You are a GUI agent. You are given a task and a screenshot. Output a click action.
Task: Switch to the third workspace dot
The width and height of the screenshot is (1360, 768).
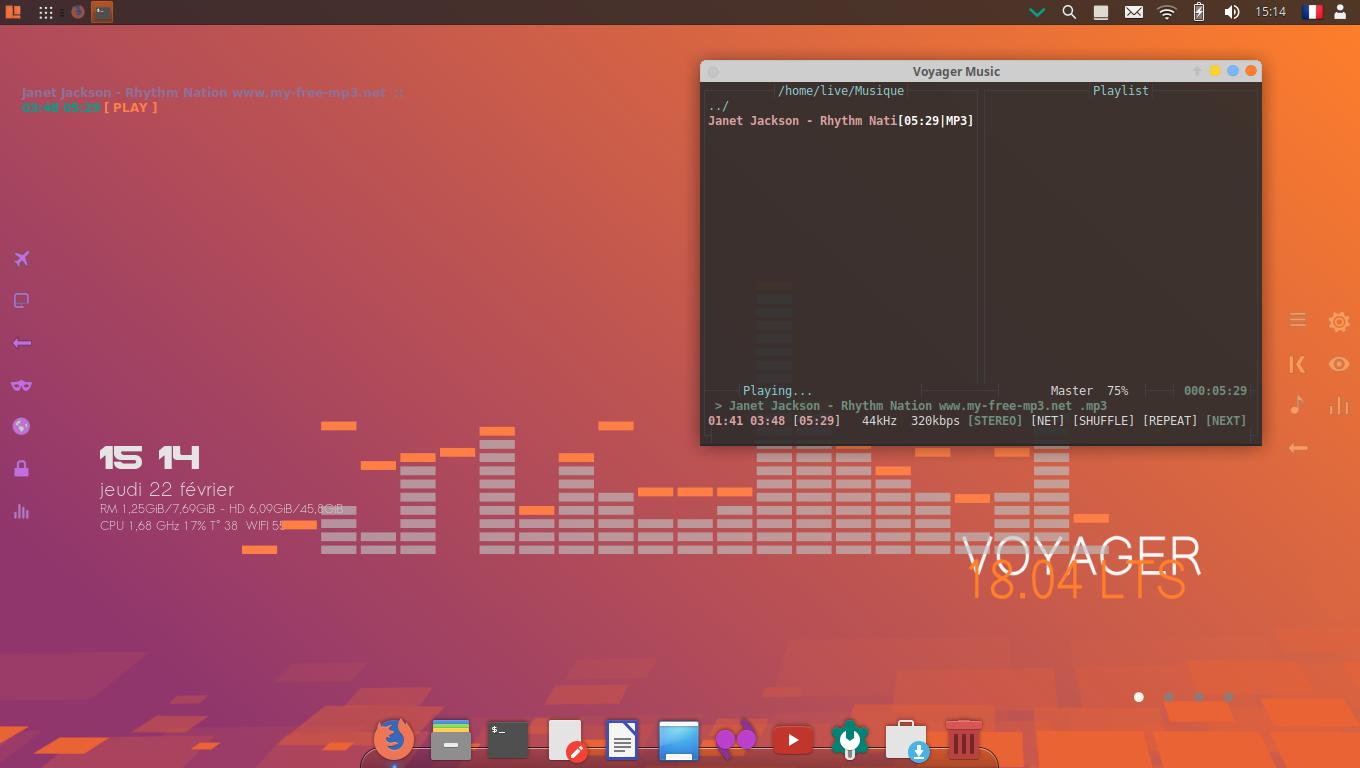(1198, 697)
